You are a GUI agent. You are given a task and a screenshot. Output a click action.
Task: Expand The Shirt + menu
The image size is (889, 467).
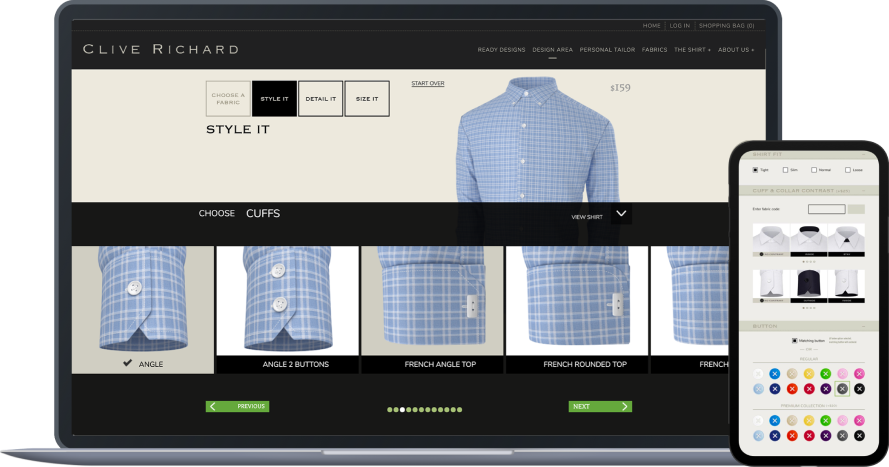[692, 49]
